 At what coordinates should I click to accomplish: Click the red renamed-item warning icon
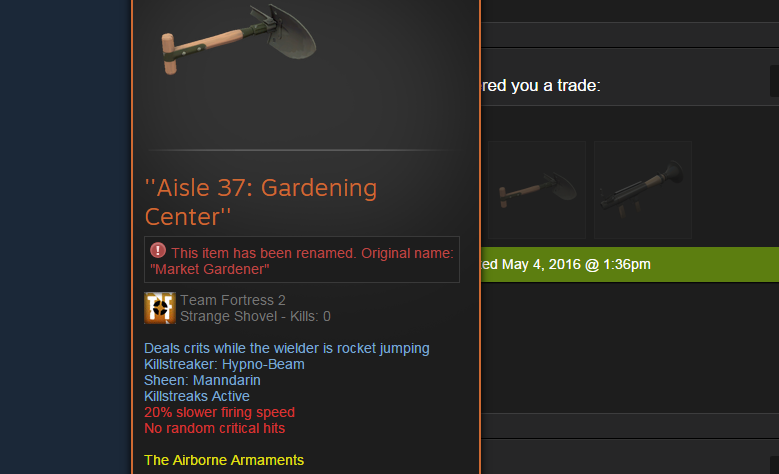click(x=158, y=250)
